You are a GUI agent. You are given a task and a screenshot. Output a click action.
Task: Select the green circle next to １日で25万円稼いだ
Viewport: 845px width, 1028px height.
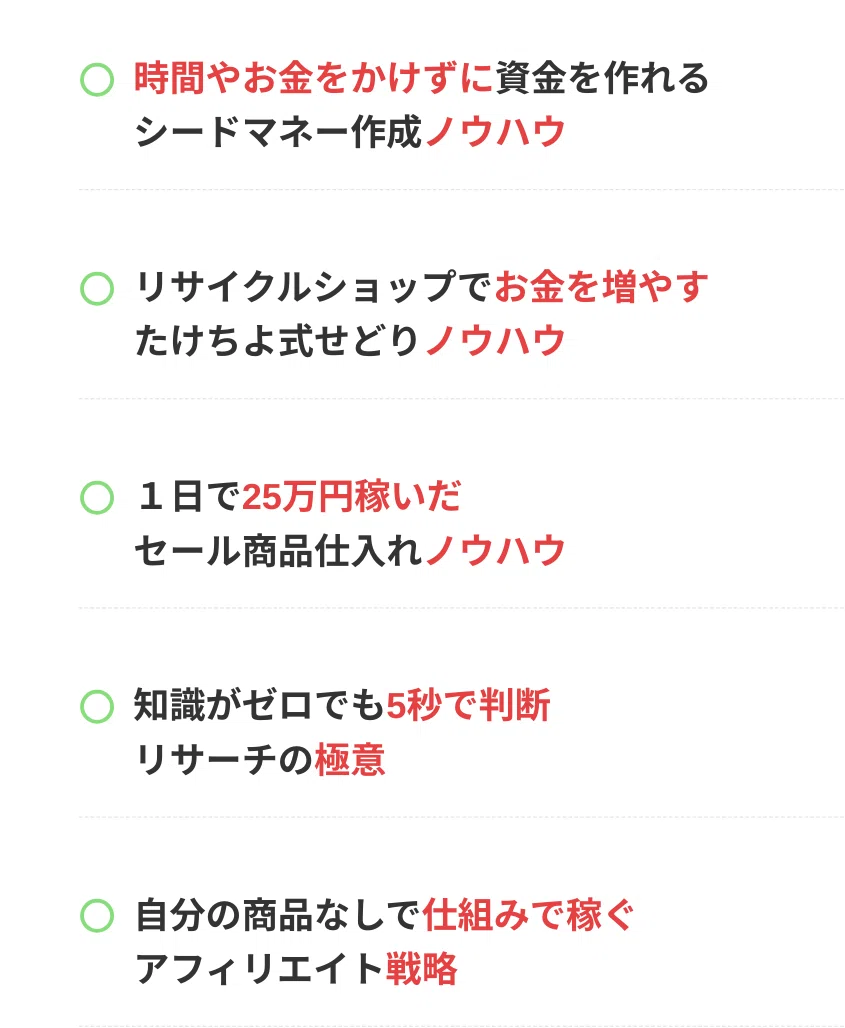click(x=97, y=497)
